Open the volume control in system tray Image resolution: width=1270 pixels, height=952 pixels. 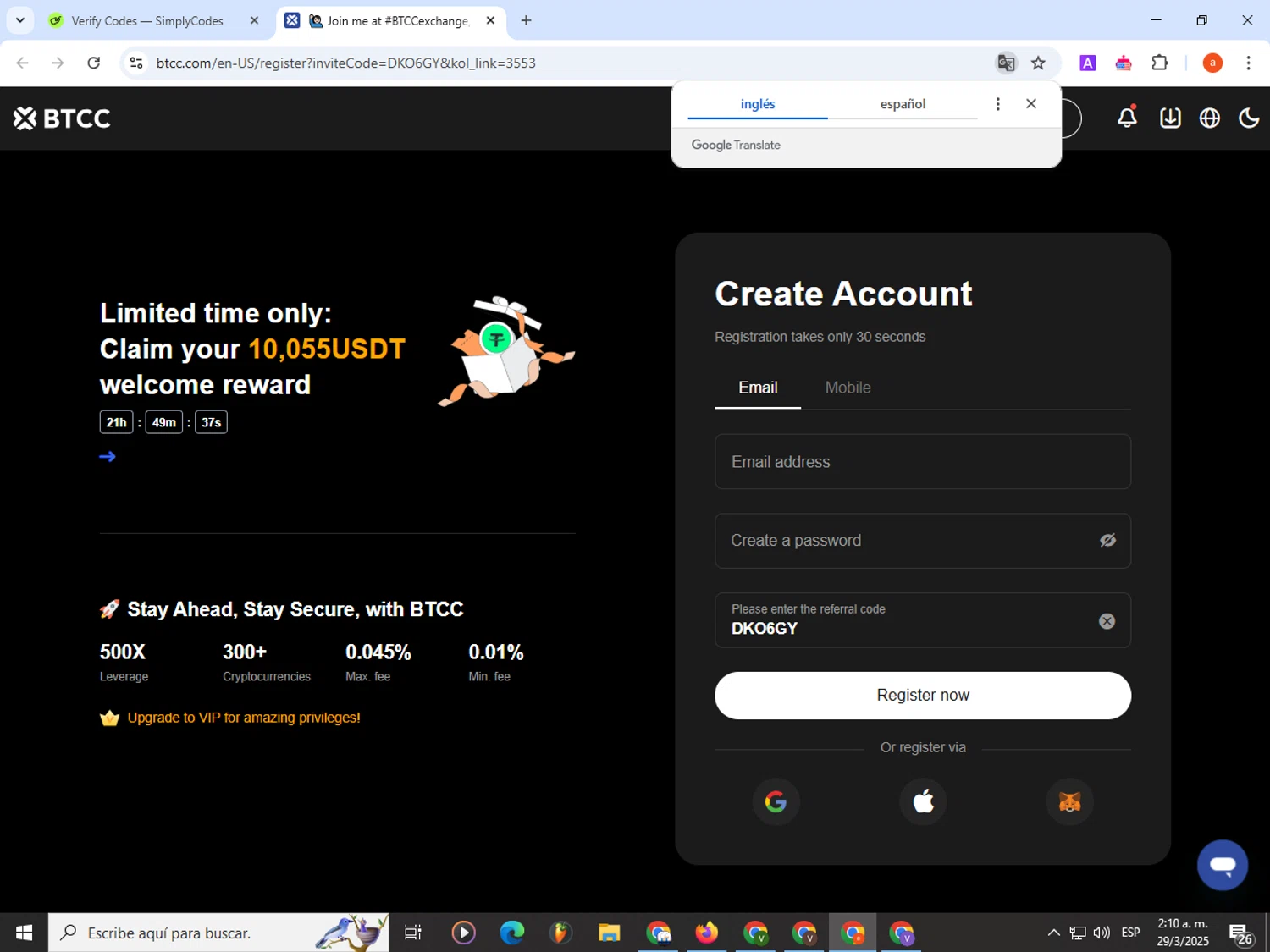tap(1102, 933)
